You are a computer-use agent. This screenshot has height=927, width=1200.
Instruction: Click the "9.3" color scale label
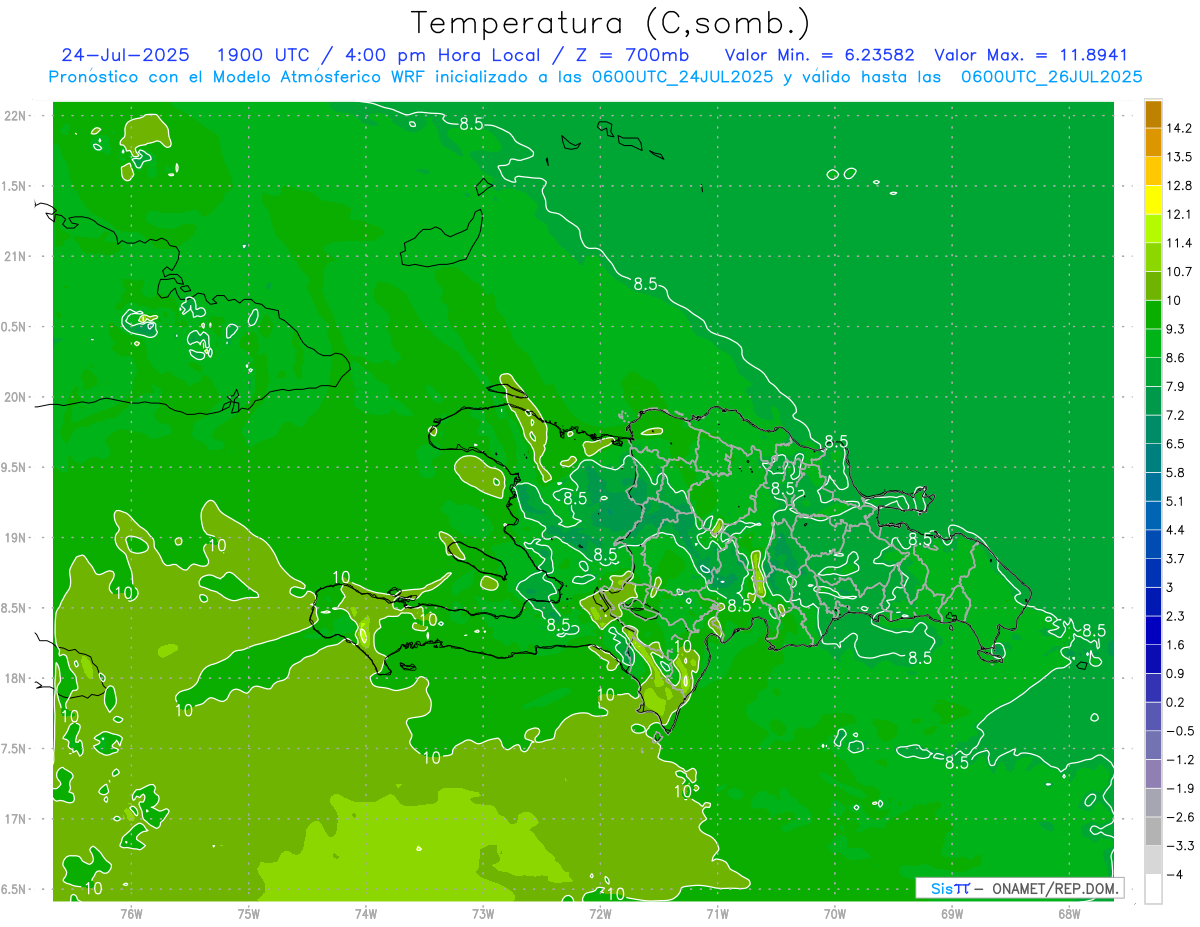point(1176,329)
